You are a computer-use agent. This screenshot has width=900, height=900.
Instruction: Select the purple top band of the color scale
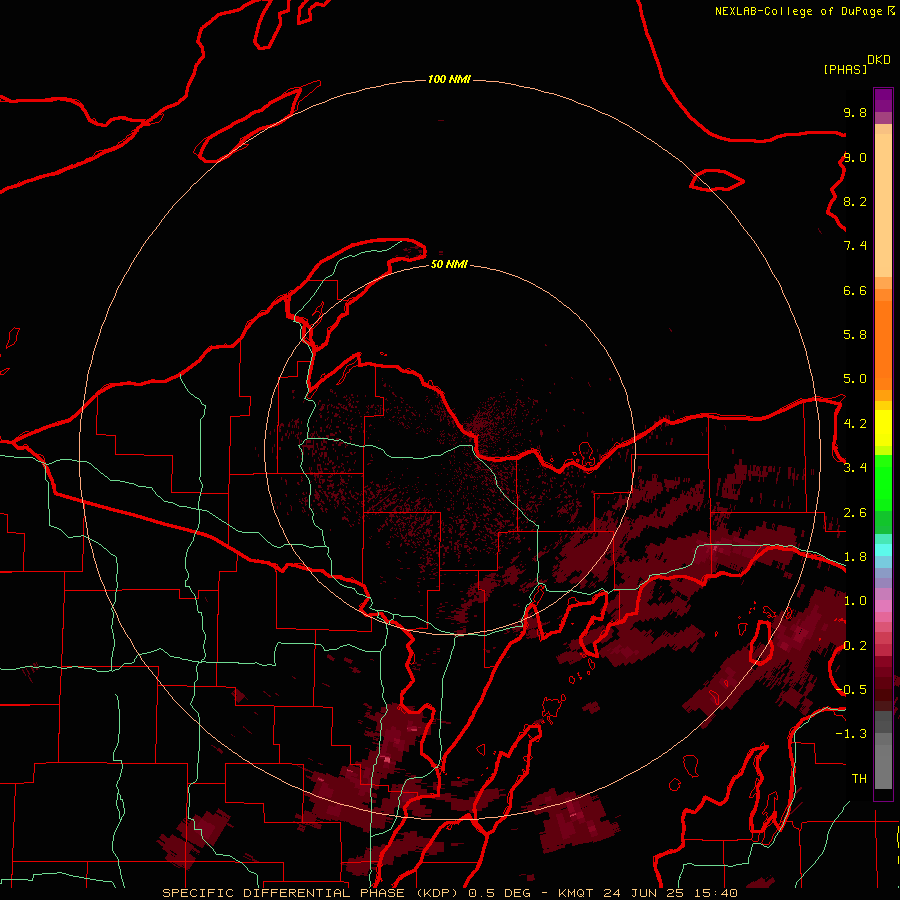883,100
